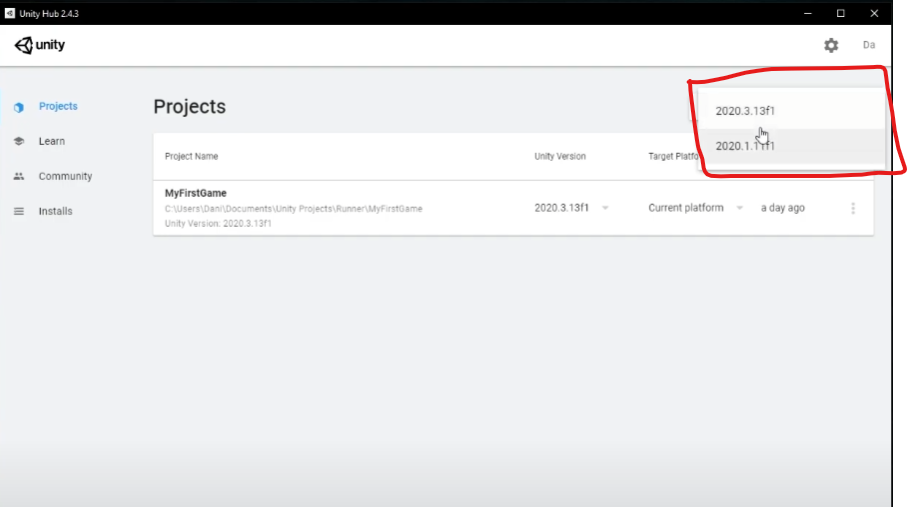
Task: Maximize the Unity Hub window
Action: coord(841,12)
